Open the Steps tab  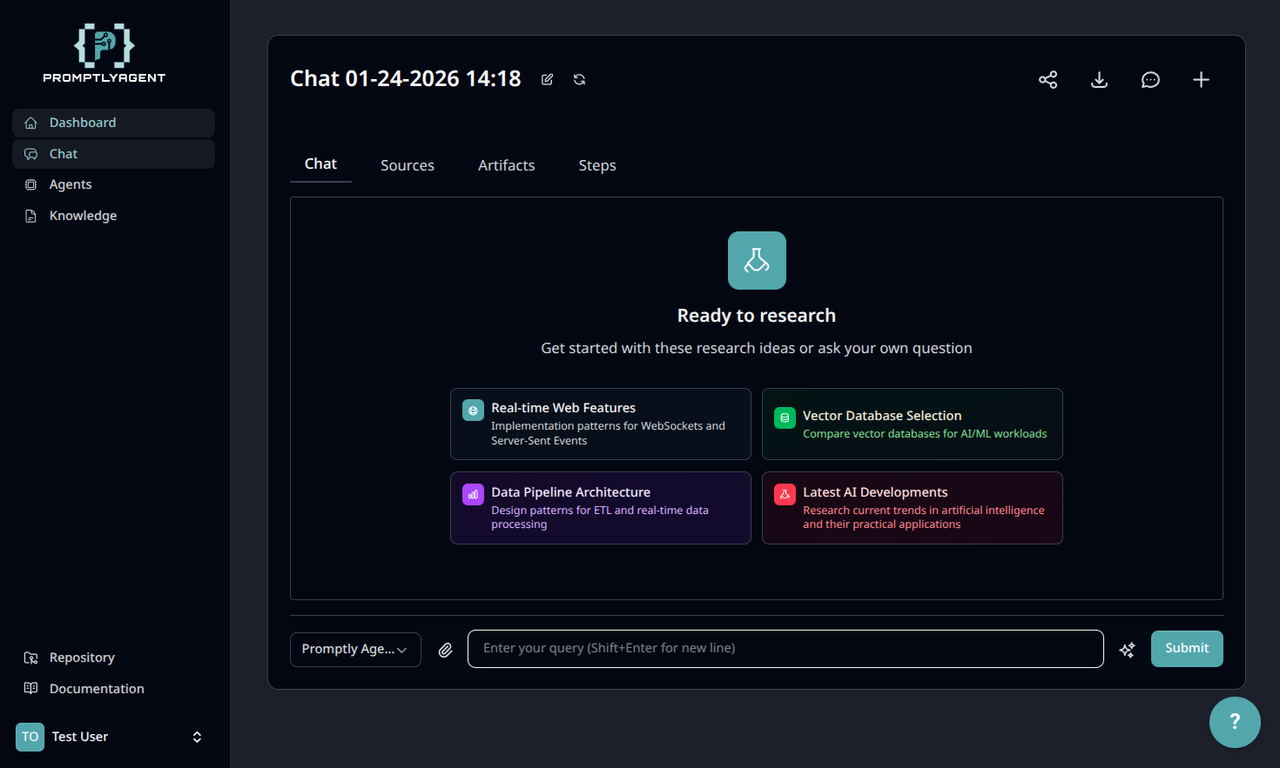point(597,165)
